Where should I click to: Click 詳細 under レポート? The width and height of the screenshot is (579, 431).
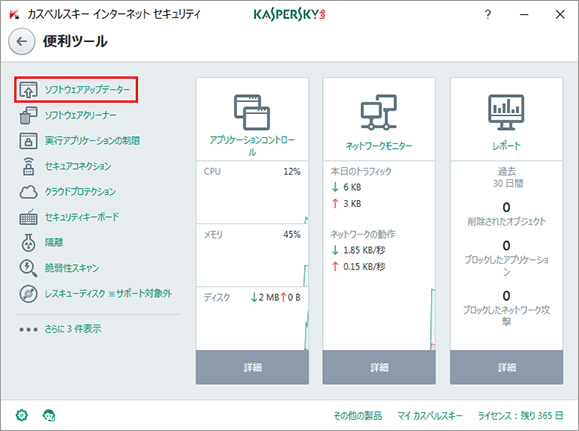point(506,367)
